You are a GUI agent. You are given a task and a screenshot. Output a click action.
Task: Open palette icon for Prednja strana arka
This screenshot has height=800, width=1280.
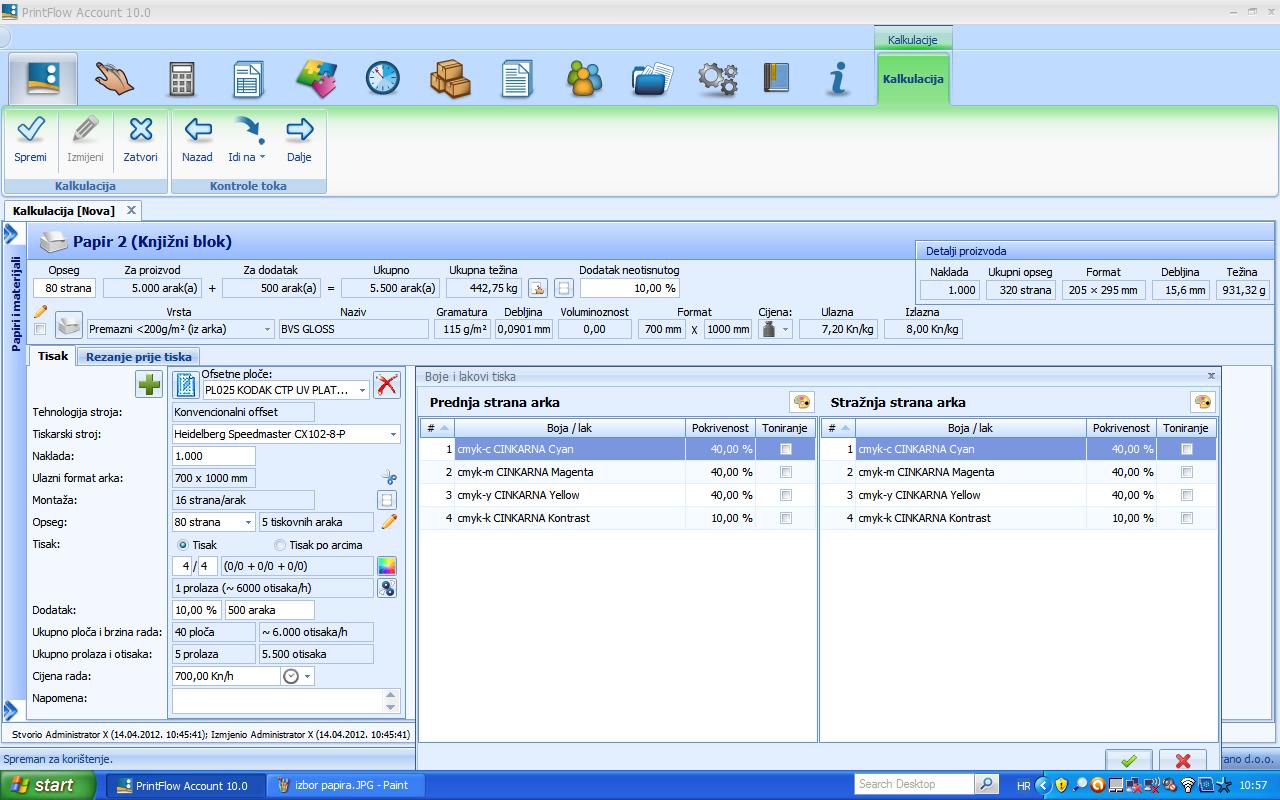801,402
